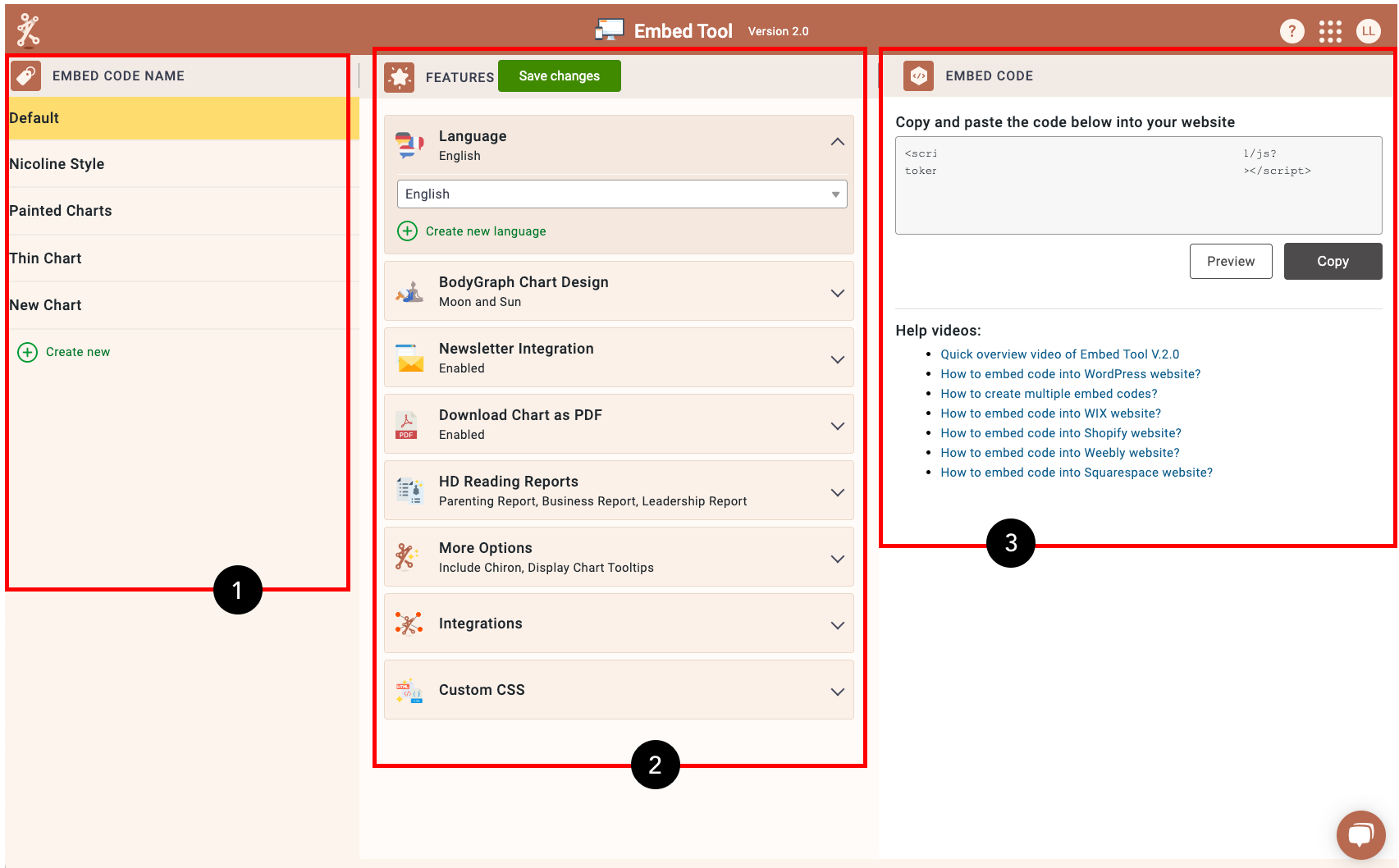The image size is (1399, 868).
Task: Click the Create new embed code link
Action: [x=78, y=352]
